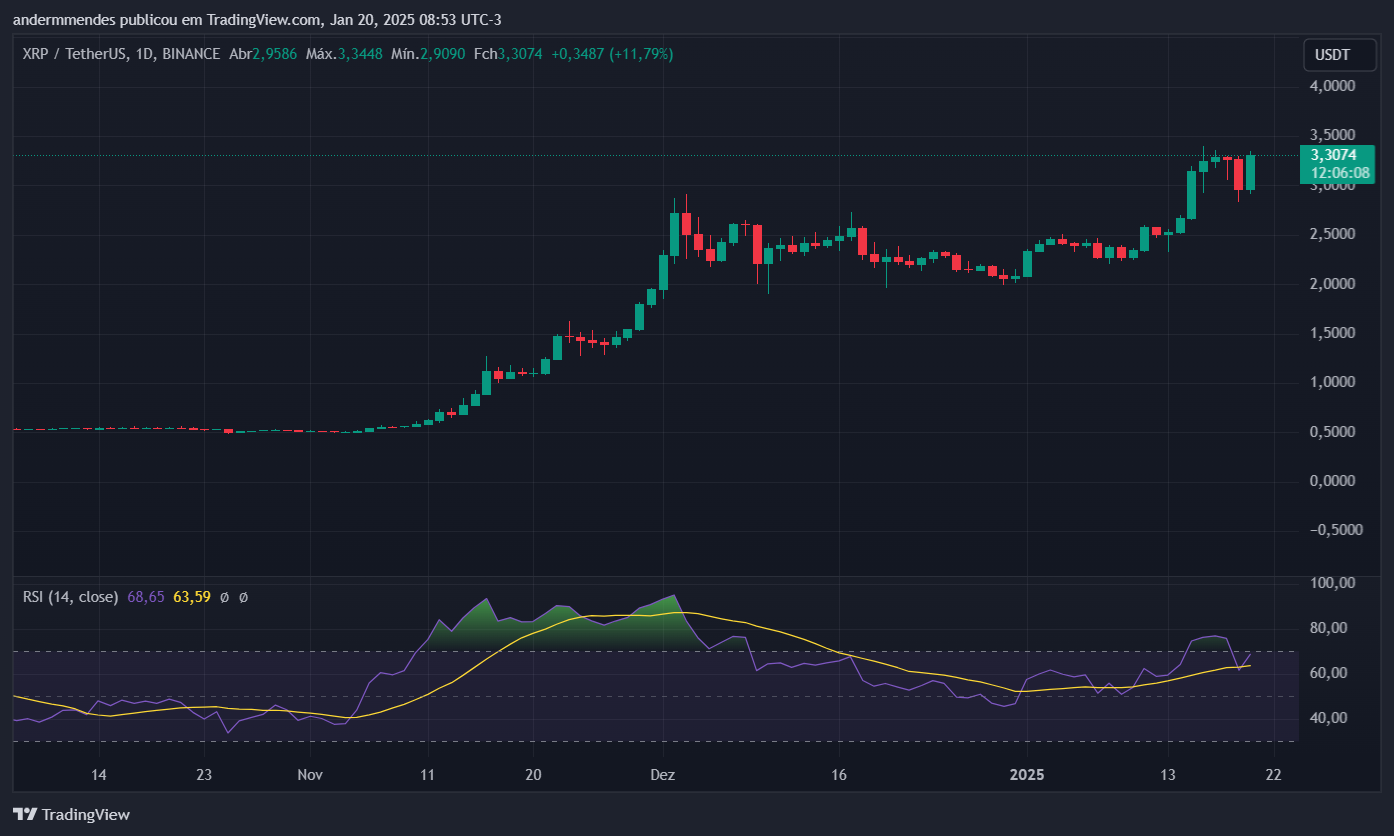Select the Fch 3,3074 close value

508,54
